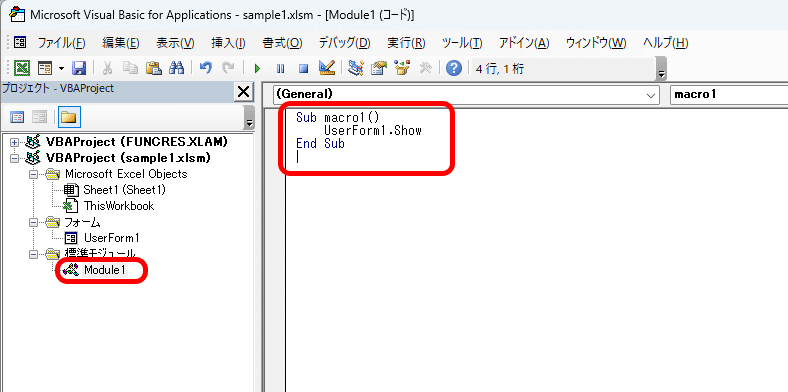Viewport: 788px width, 392px height.
Task: Select Module1 in the project tree
Action: click(x=104, y=270)
